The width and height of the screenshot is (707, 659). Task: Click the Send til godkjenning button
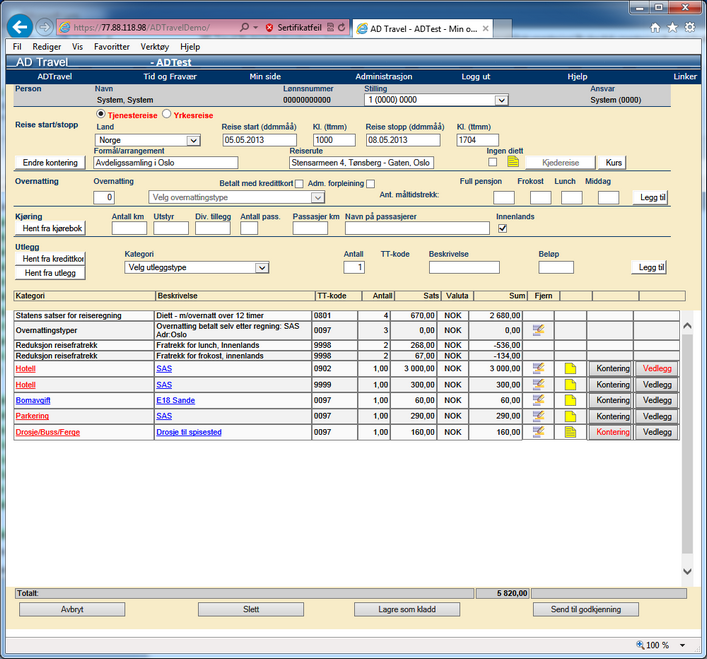point(586,609)
